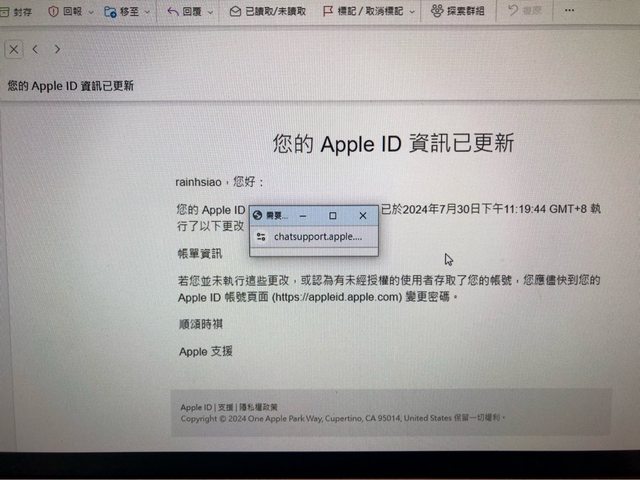Click the site info icon beside chatsupport.apple
The height and width of the screenshot is (480, 640).
point(261,237)
